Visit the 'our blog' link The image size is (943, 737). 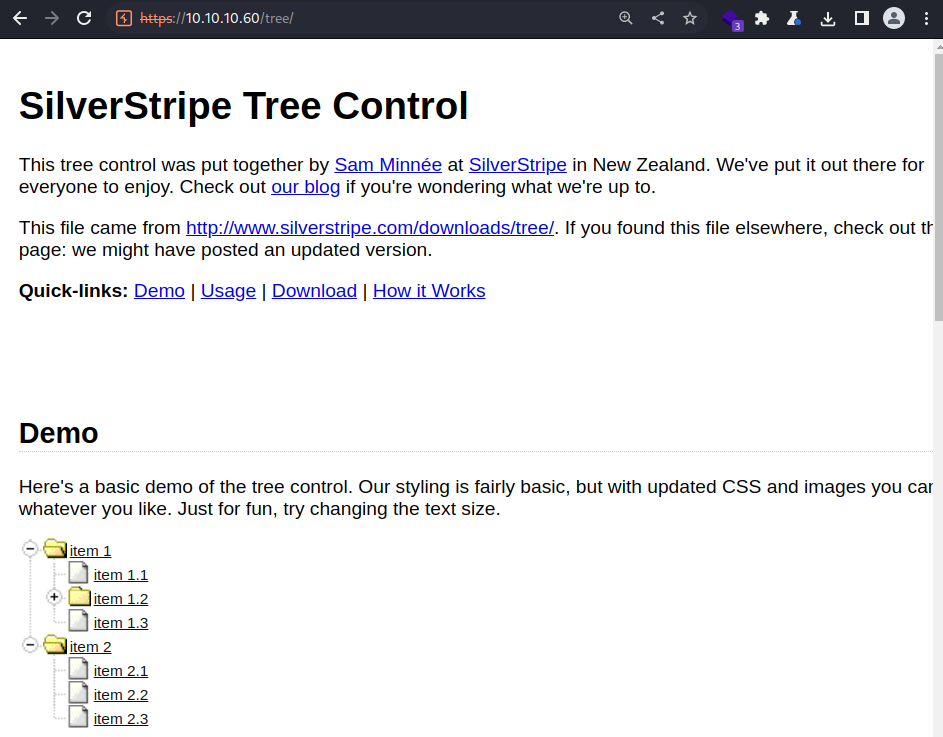pyautogui.click(x=306, y=187)
